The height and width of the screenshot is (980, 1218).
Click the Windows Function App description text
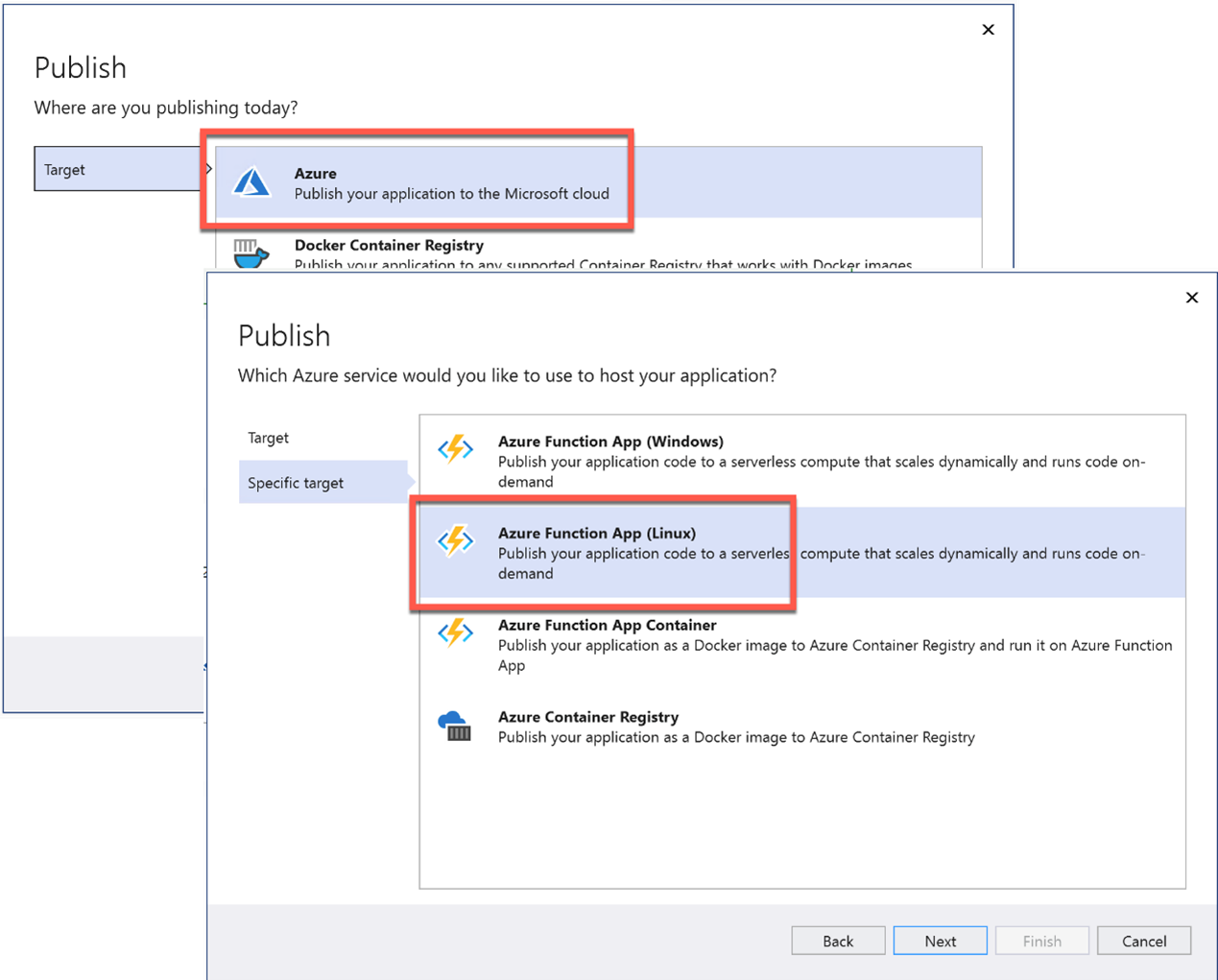coord(822,471)
